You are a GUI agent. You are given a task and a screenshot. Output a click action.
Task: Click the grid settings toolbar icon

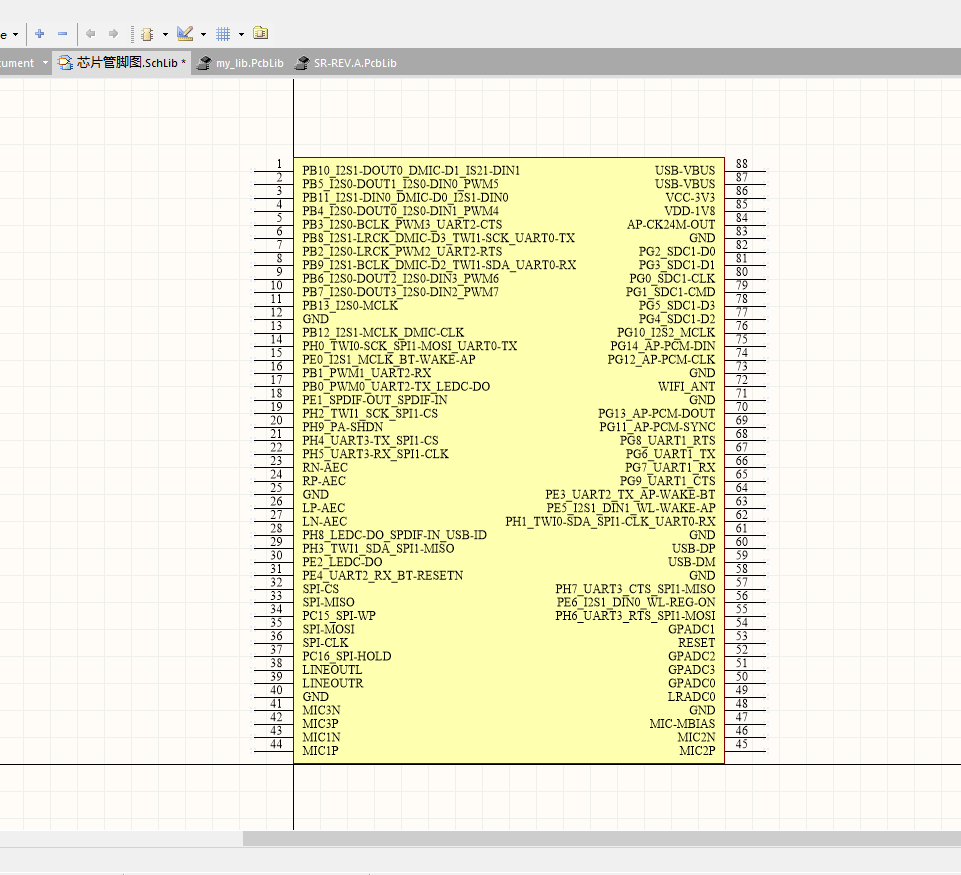click(223, 33)
